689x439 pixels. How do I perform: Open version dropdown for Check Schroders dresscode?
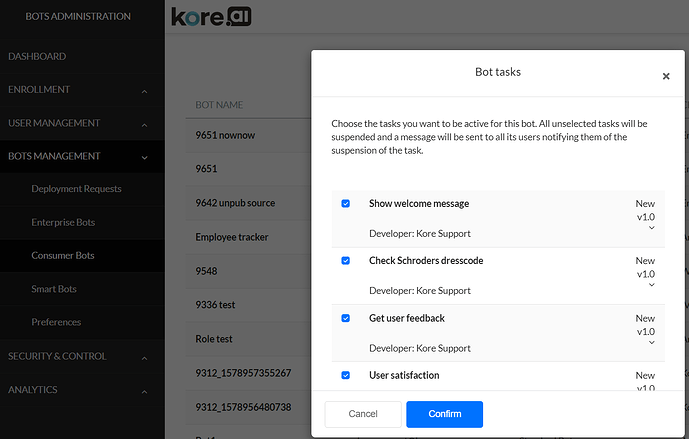point(652,285)
